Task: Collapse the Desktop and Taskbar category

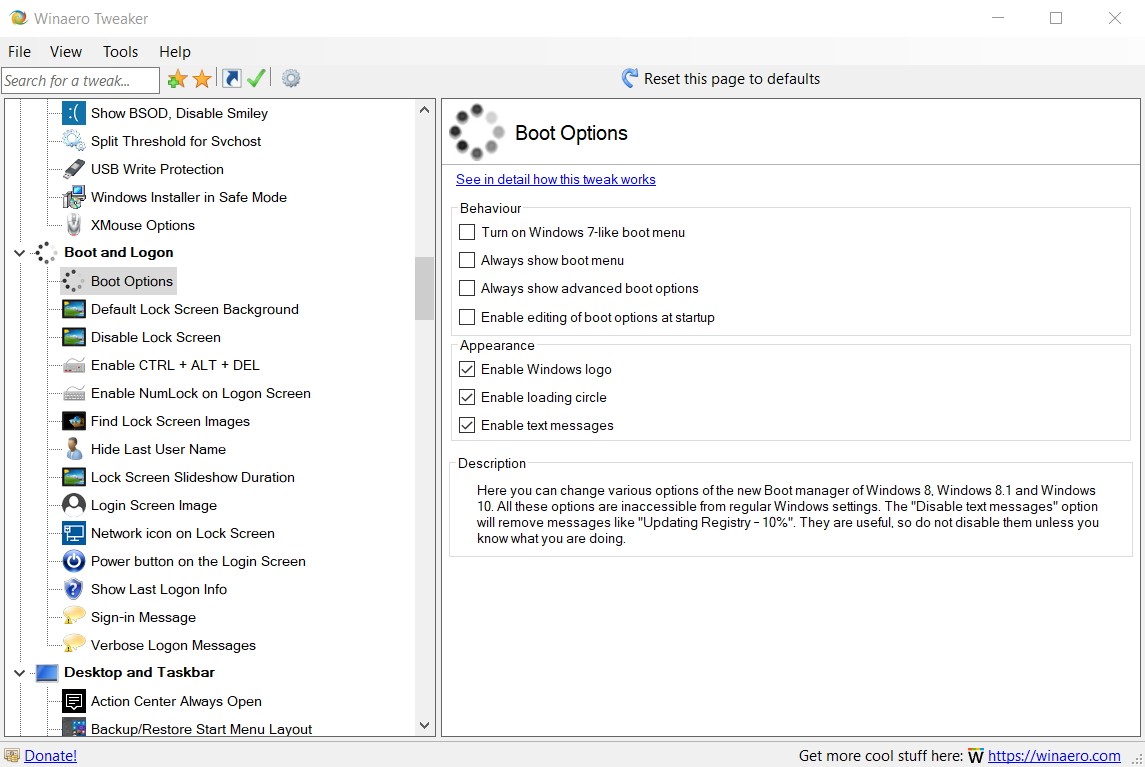Action: click(x=20, y=673)
